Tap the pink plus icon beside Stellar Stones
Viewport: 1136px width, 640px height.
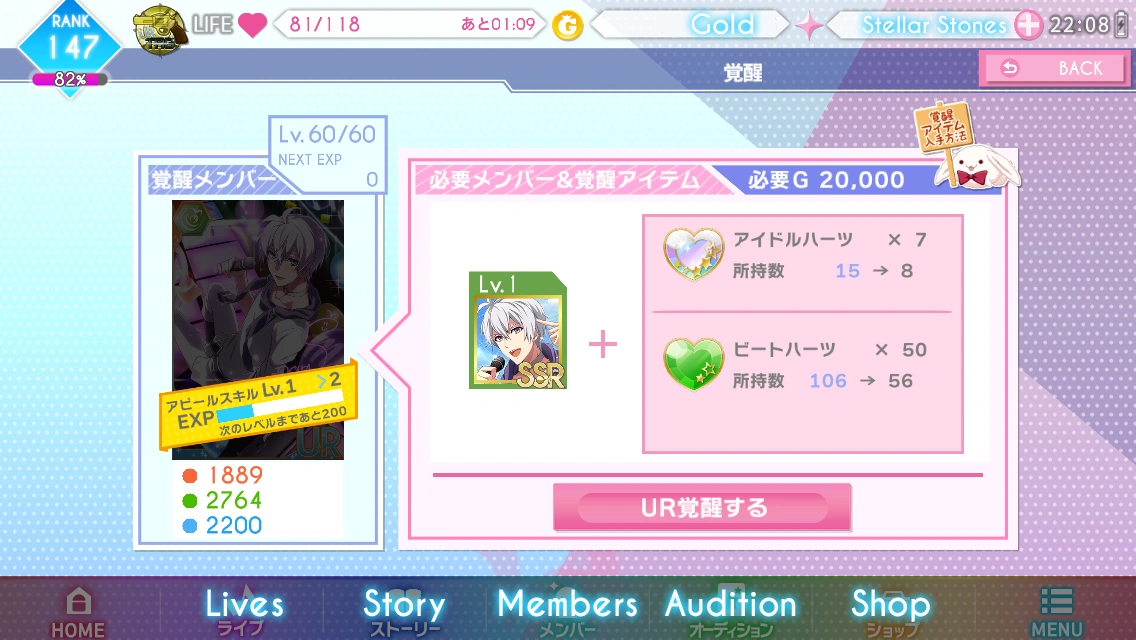[x=1027, y=25]
